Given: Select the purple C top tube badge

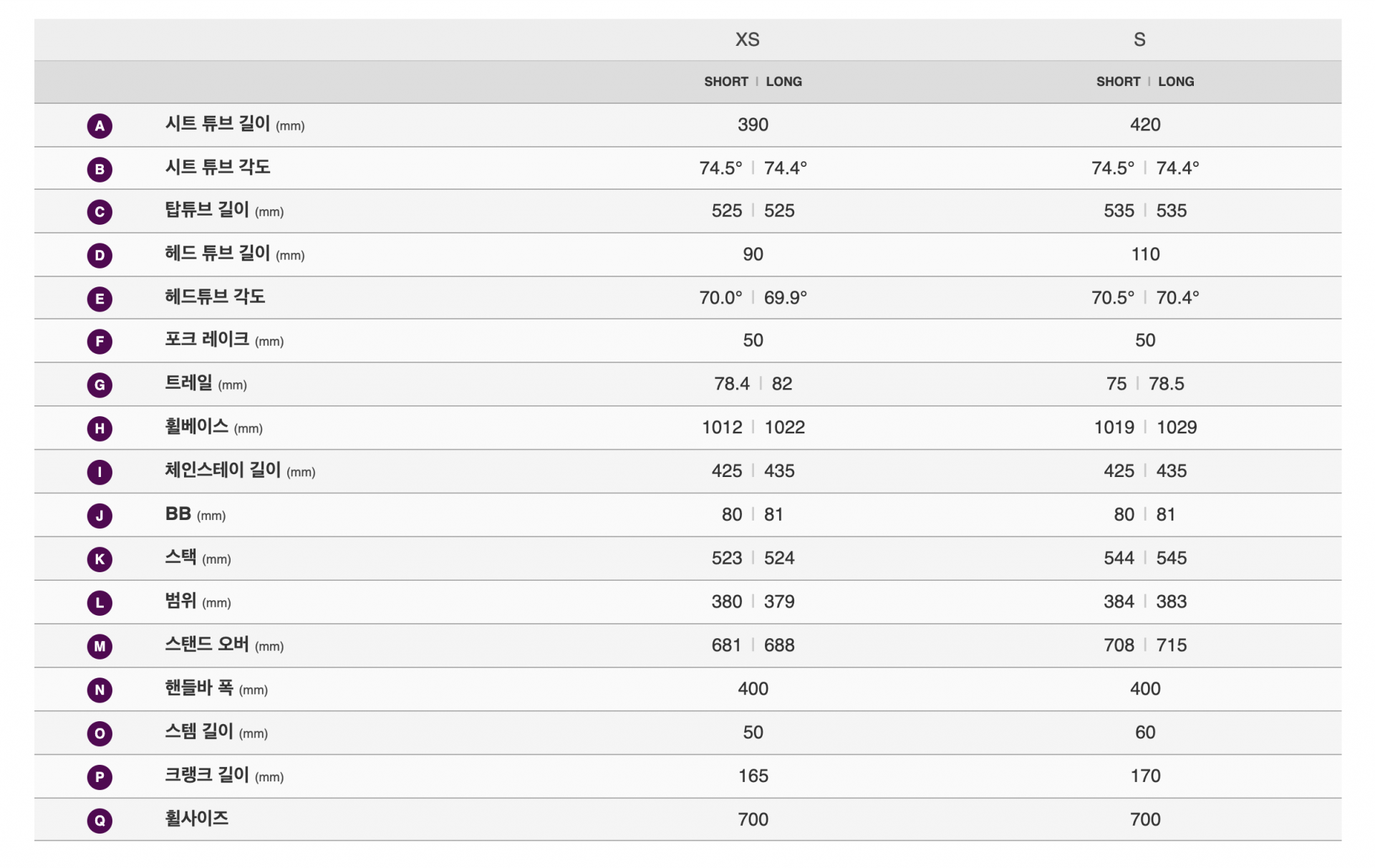Looking at the screenshot, I should [x=100, y=212].
